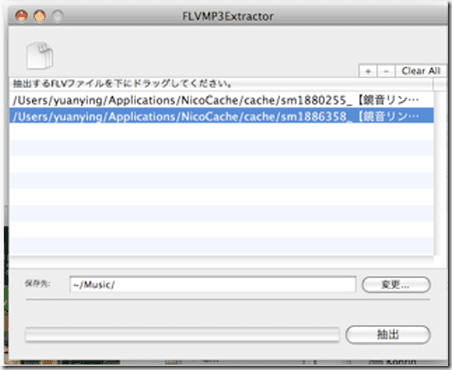Close the FLVMP3Extractor window
The image size is (452, 370).
pyautogui.click(x=22, y=16)
